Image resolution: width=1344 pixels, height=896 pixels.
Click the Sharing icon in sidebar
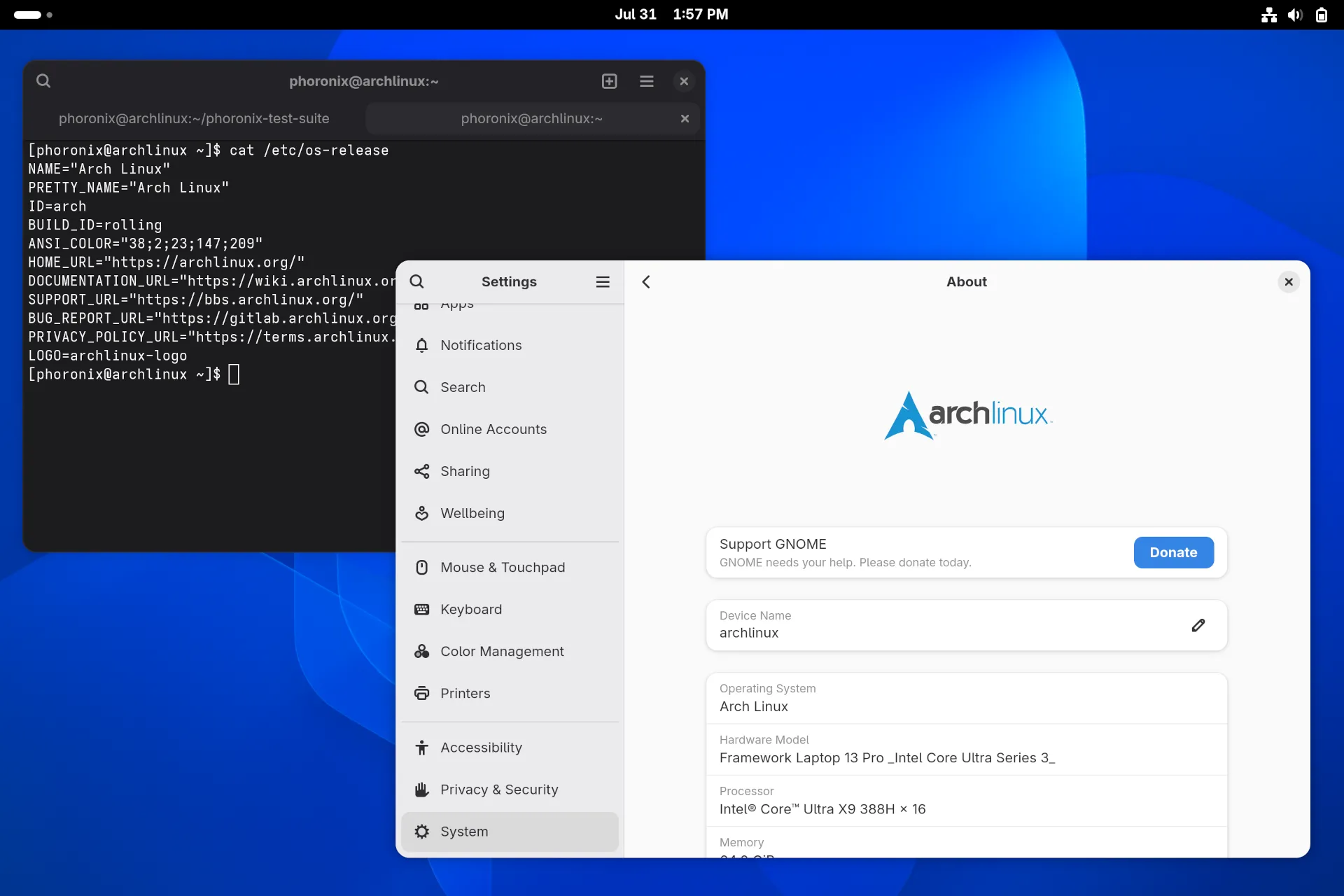421,471
